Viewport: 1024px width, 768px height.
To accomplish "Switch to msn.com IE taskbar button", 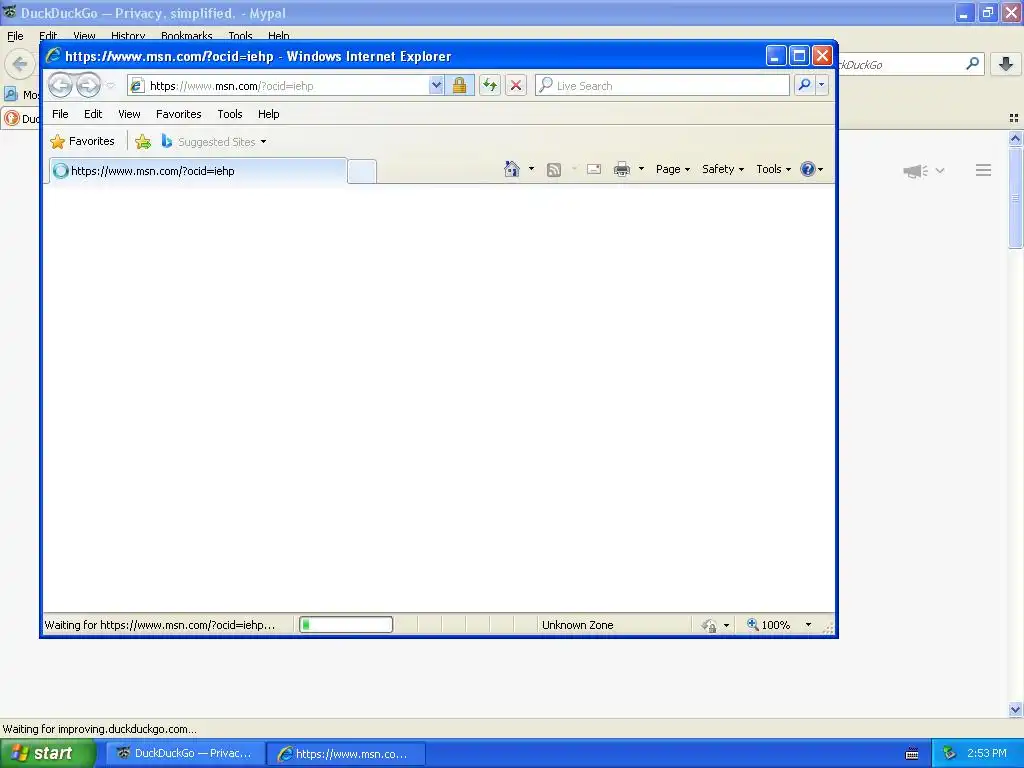I will (346, 754).
